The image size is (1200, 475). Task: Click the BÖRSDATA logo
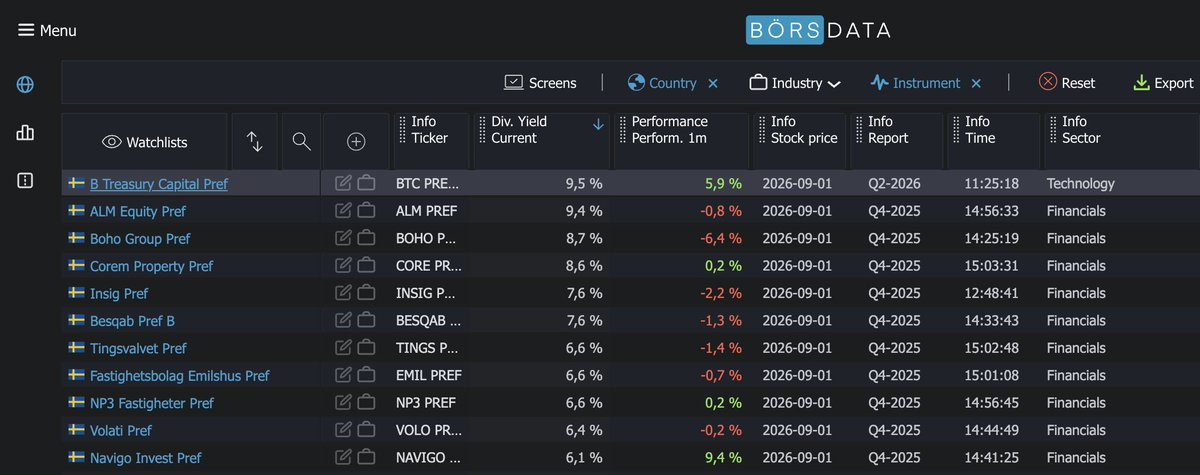818,29
